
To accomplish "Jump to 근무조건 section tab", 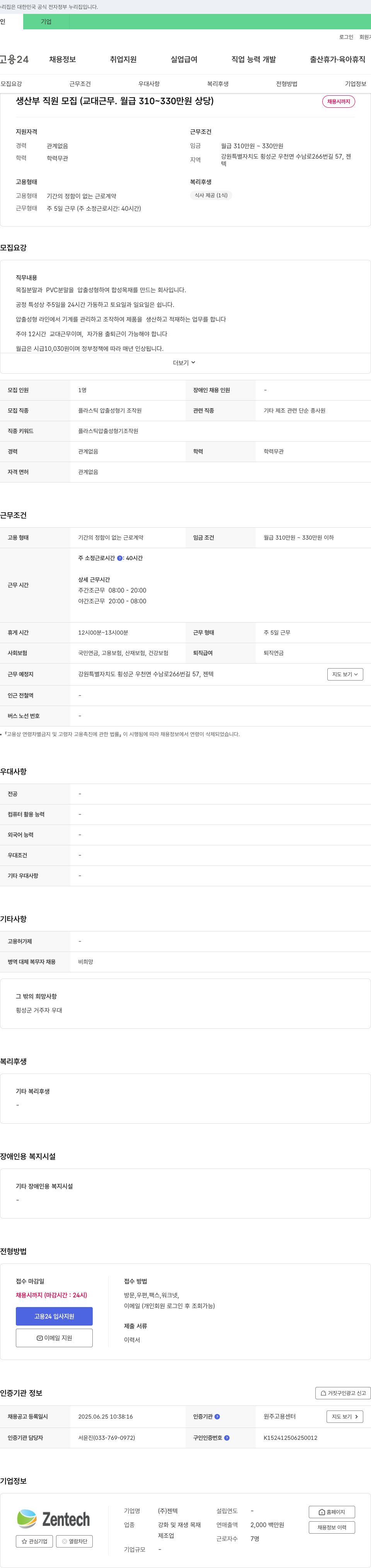I will point(80,84).
